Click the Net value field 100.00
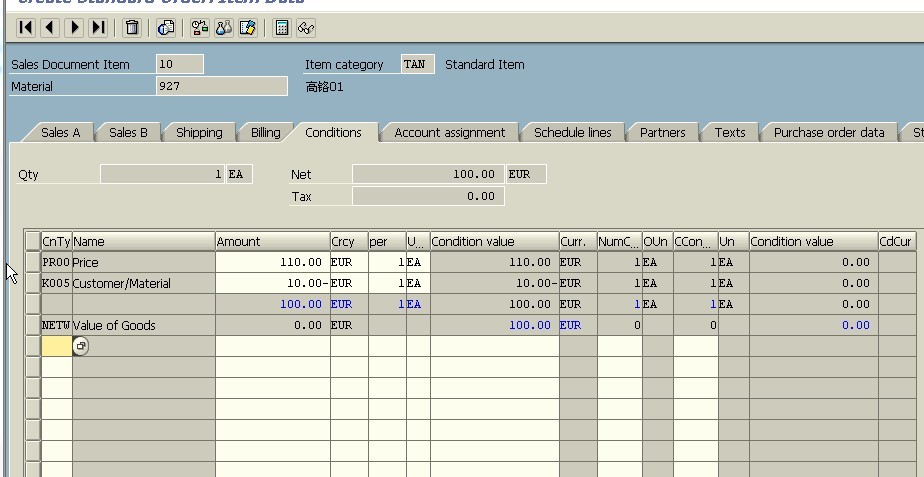 [x=428, y=174]
